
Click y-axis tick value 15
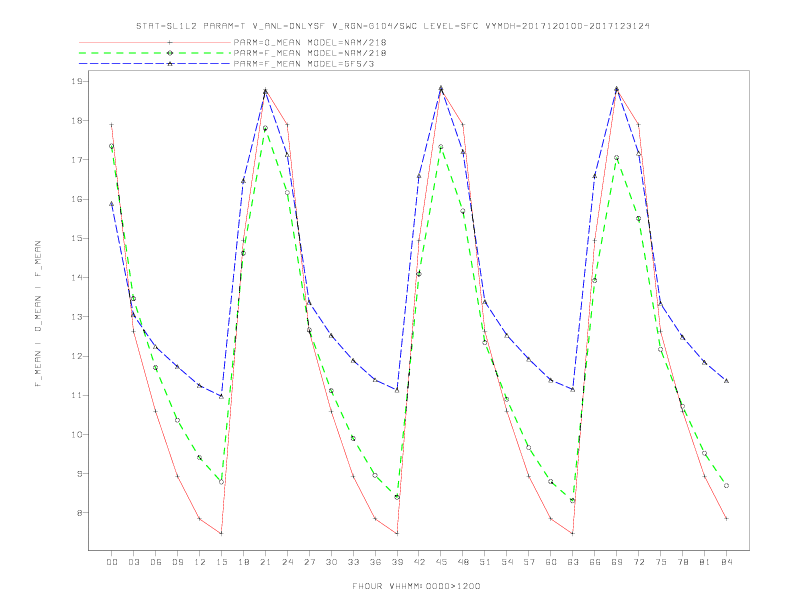click(78, 238)
